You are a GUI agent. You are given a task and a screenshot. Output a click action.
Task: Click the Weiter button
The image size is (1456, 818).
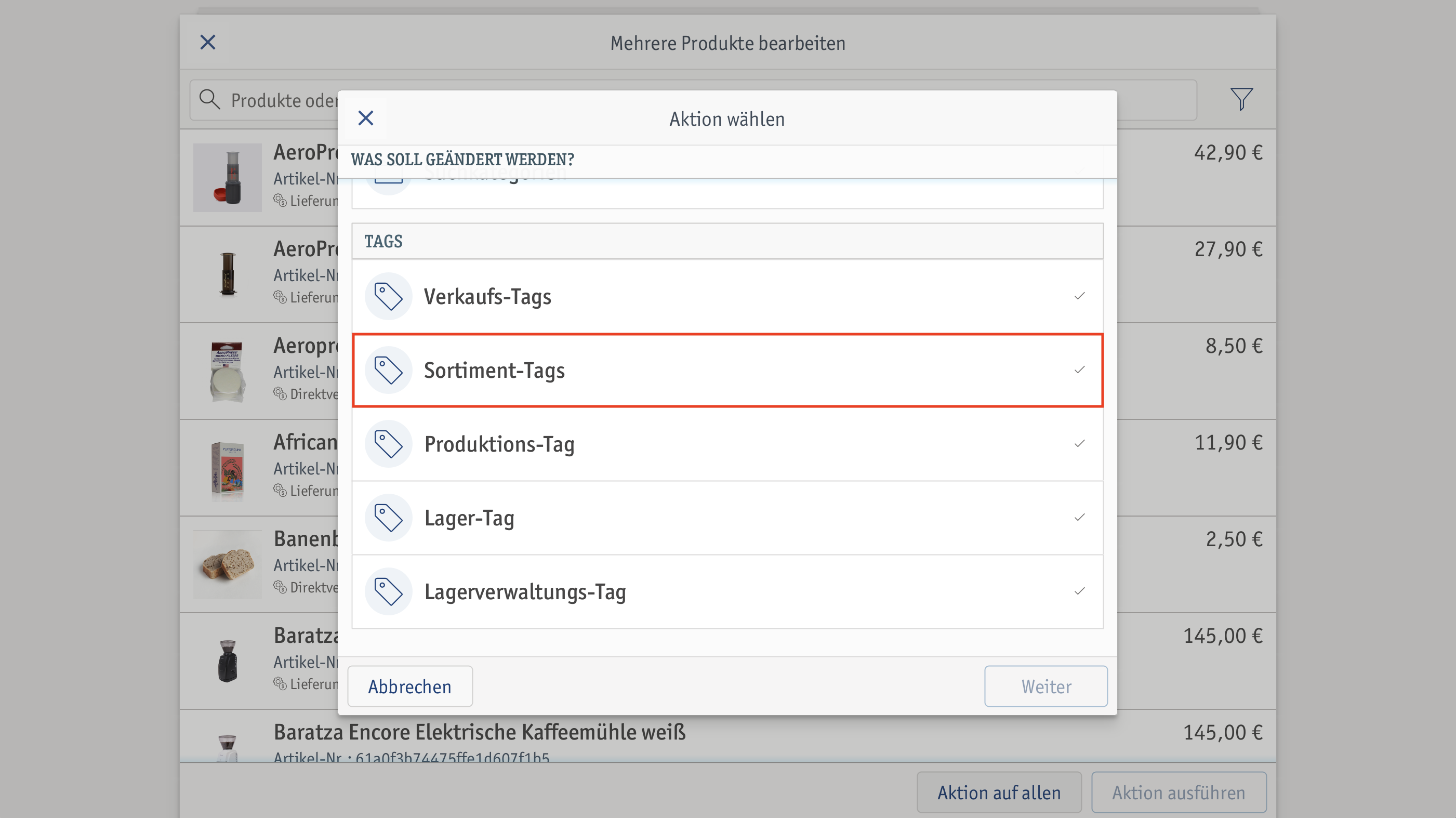click(x=1045, y=687)
